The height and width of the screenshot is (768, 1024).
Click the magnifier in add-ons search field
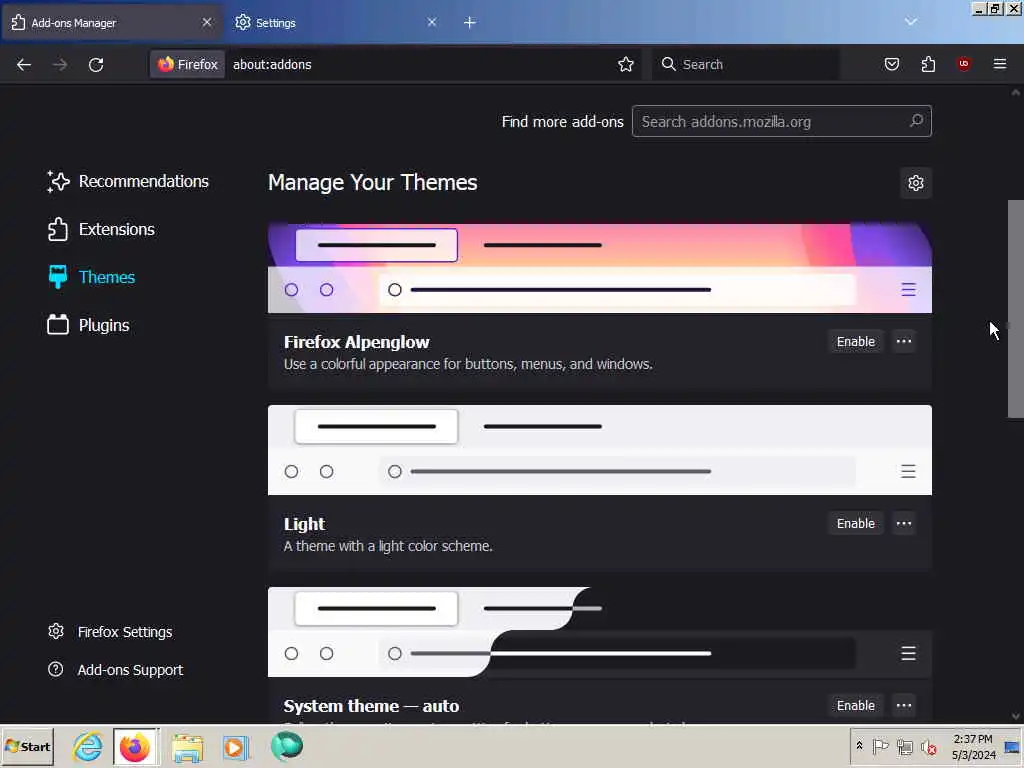coord(916,120)
